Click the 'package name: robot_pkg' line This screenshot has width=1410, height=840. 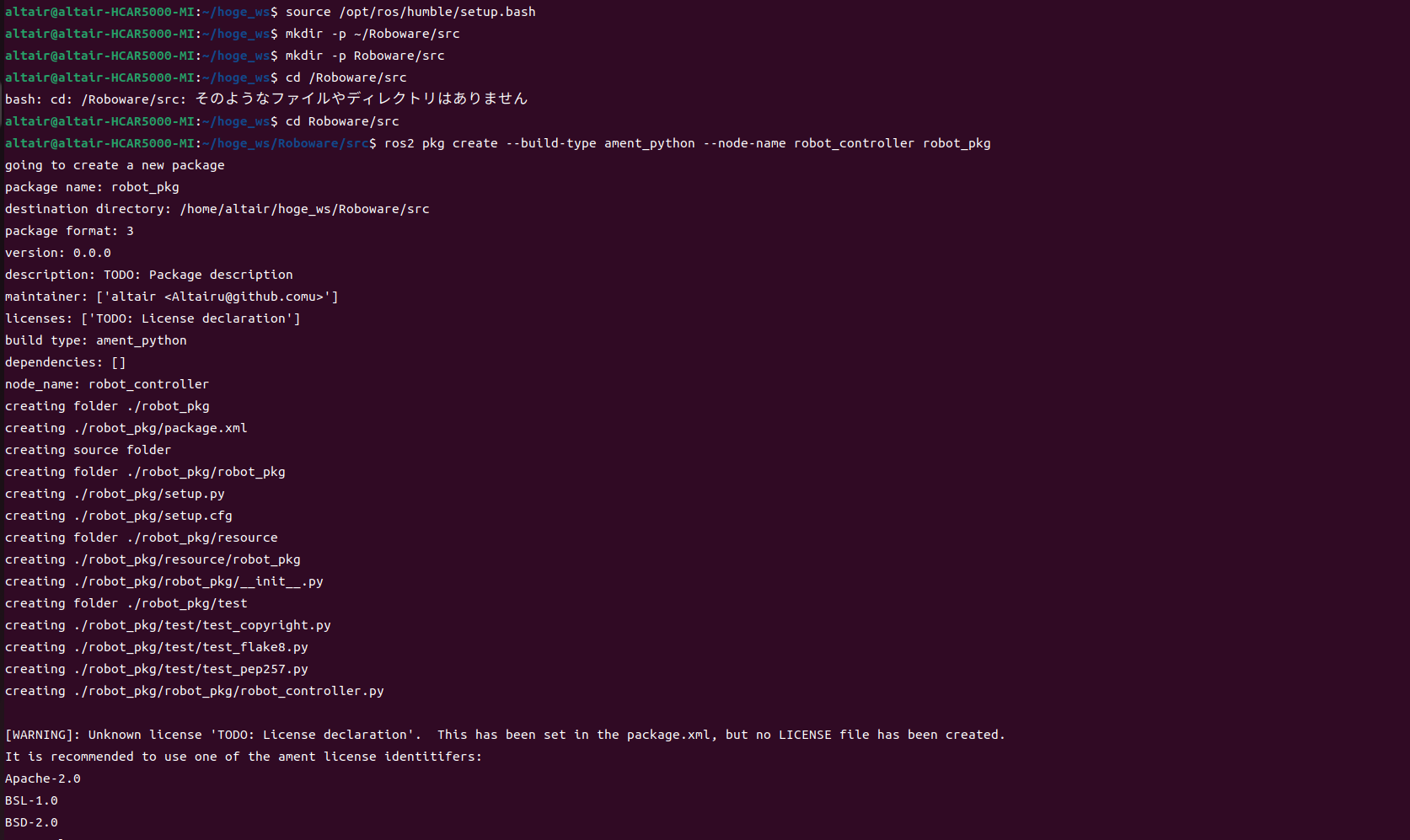92,187
